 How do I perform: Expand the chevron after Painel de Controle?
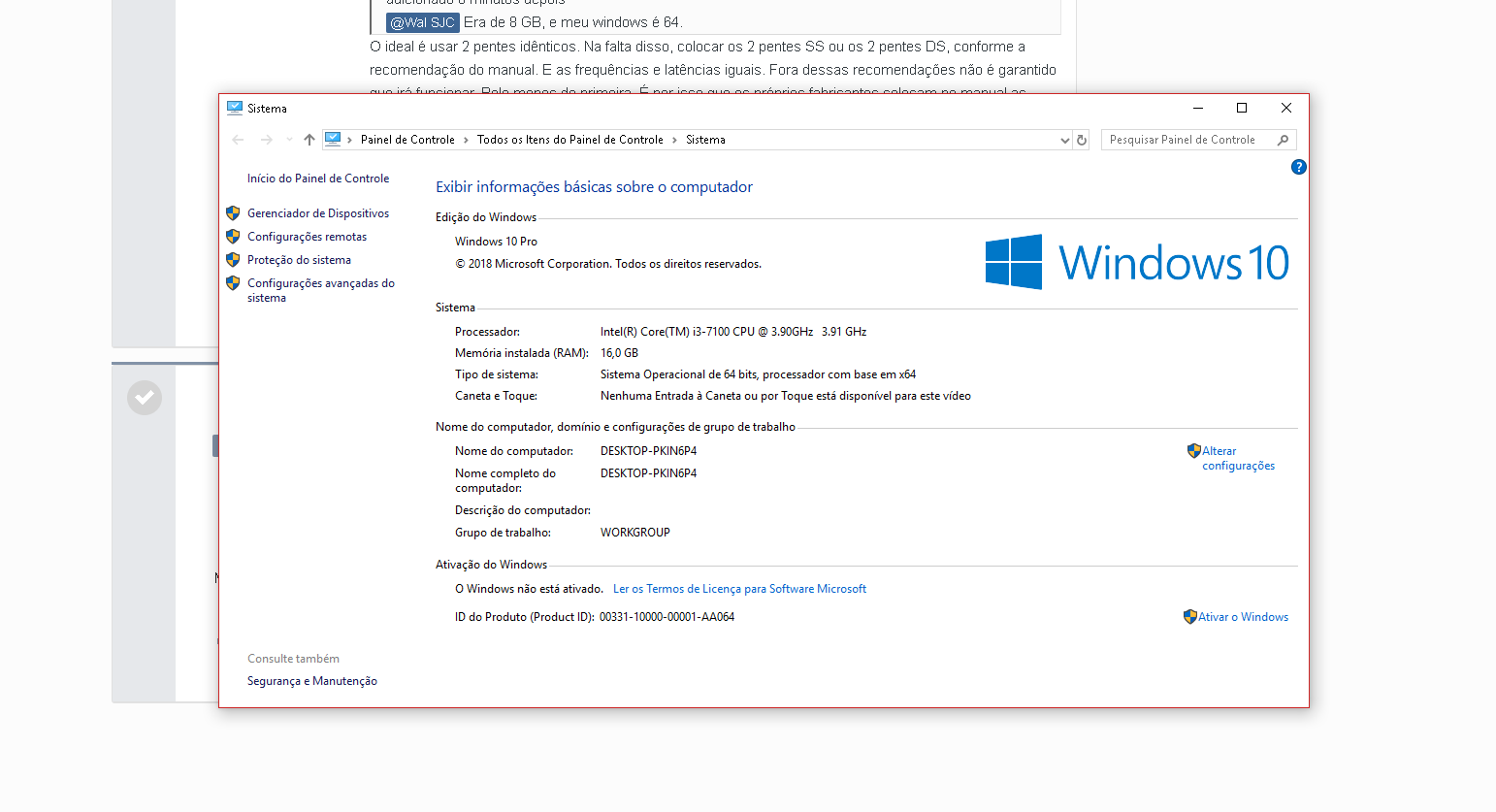point(466,140)
